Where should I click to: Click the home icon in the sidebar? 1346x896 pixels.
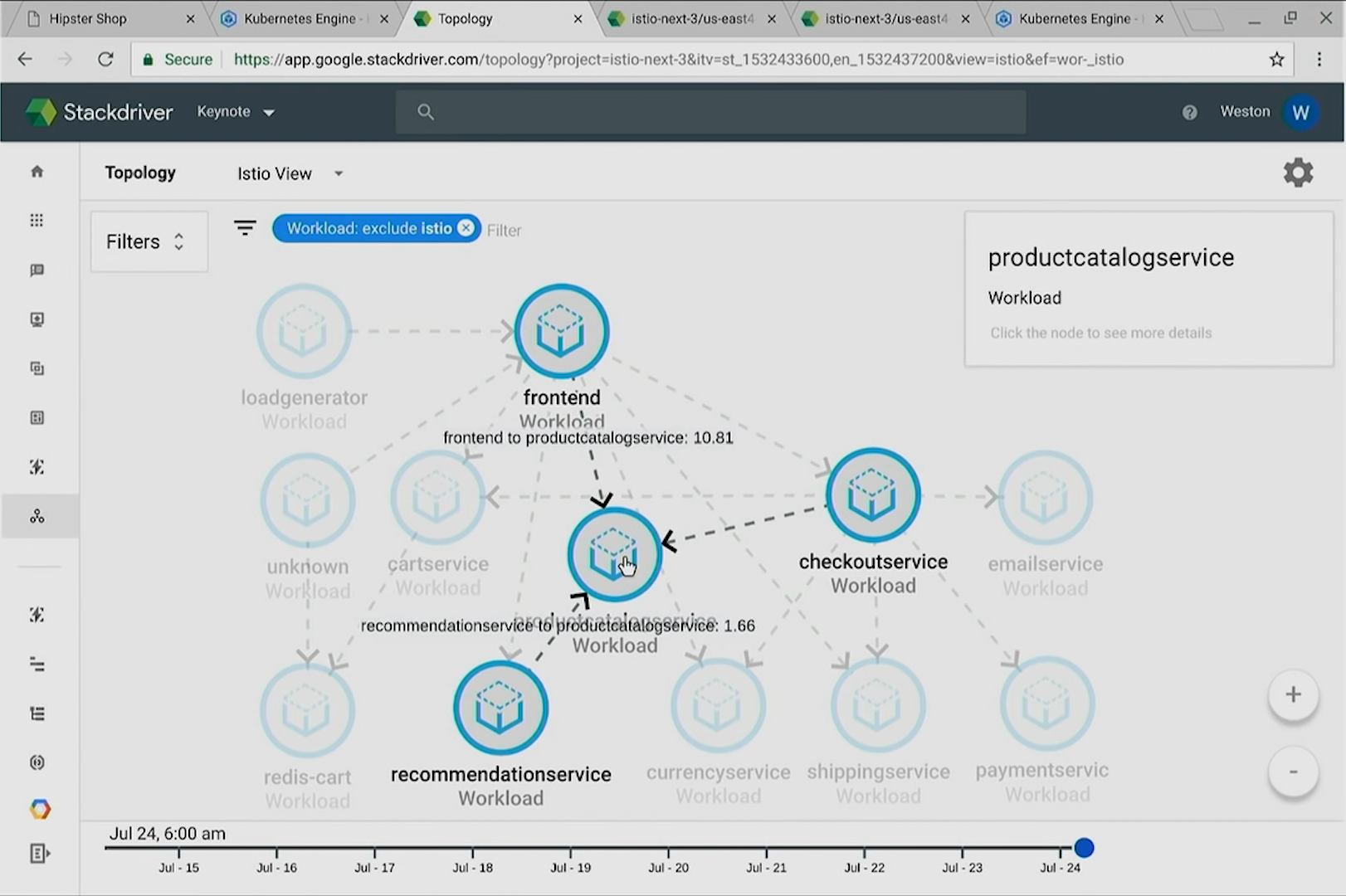pyautogui.click(x=37, y=172)
